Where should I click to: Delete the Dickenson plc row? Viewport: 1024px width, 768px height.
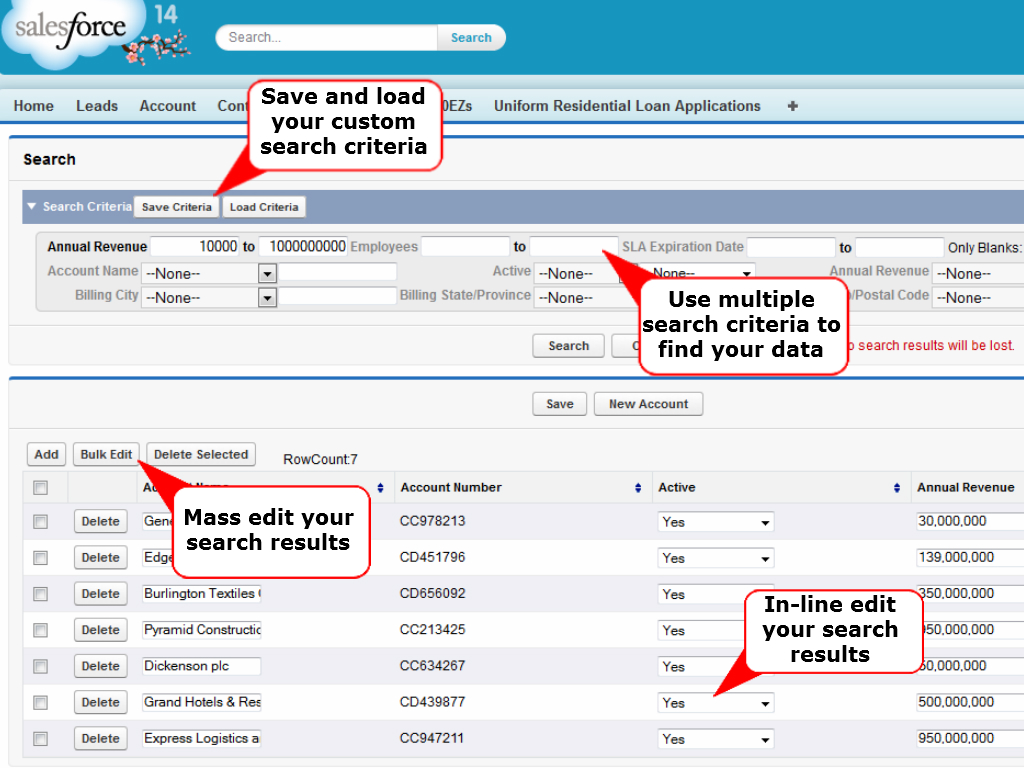(x=100, y=666)
